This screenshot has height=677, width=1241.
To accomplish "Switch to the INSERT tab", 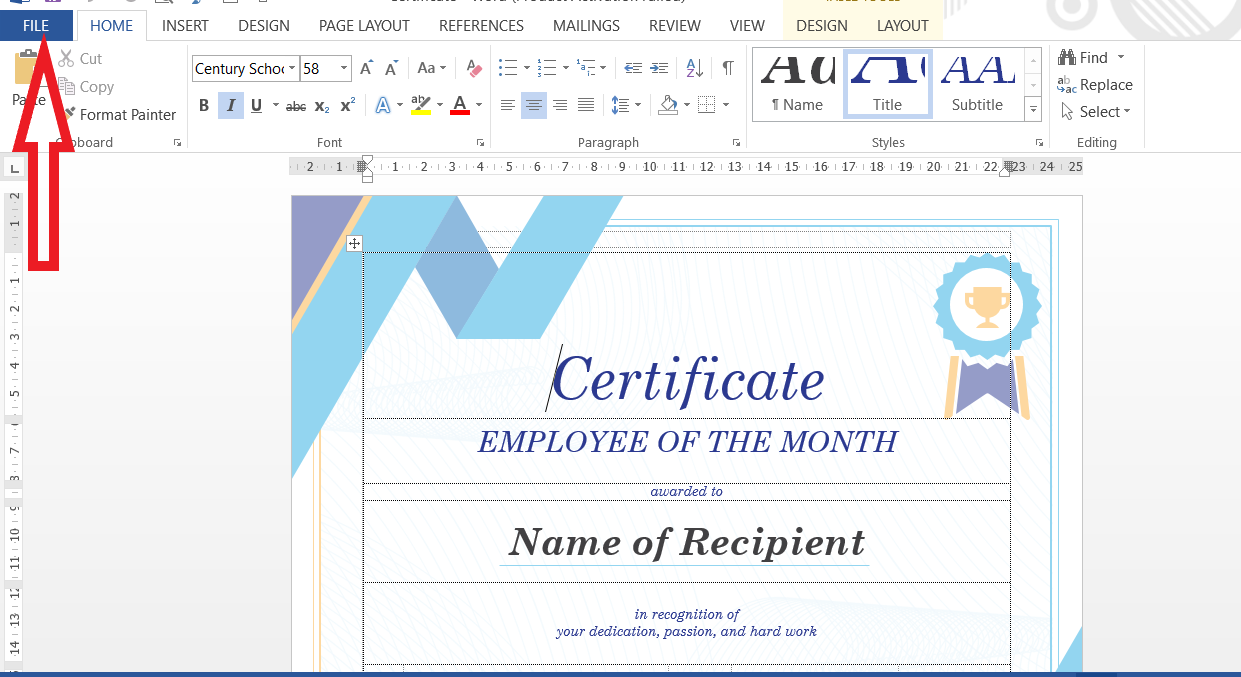I will pos(185,25).
